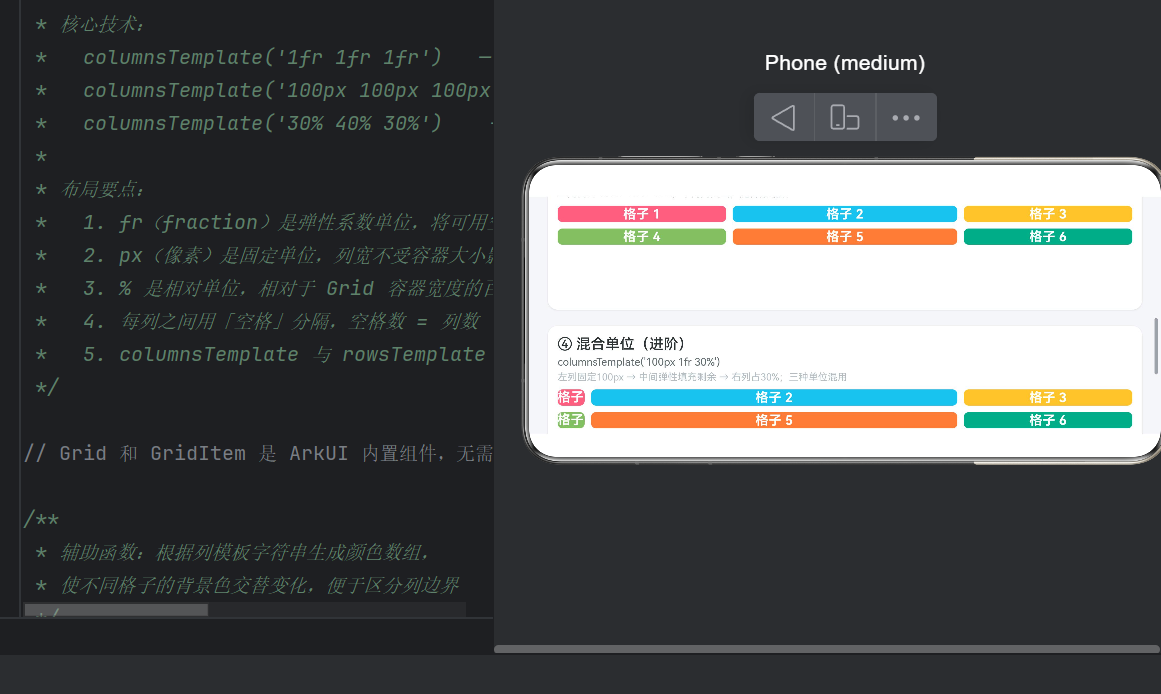Click the 核心技术 comment line in code

(89, 24)
